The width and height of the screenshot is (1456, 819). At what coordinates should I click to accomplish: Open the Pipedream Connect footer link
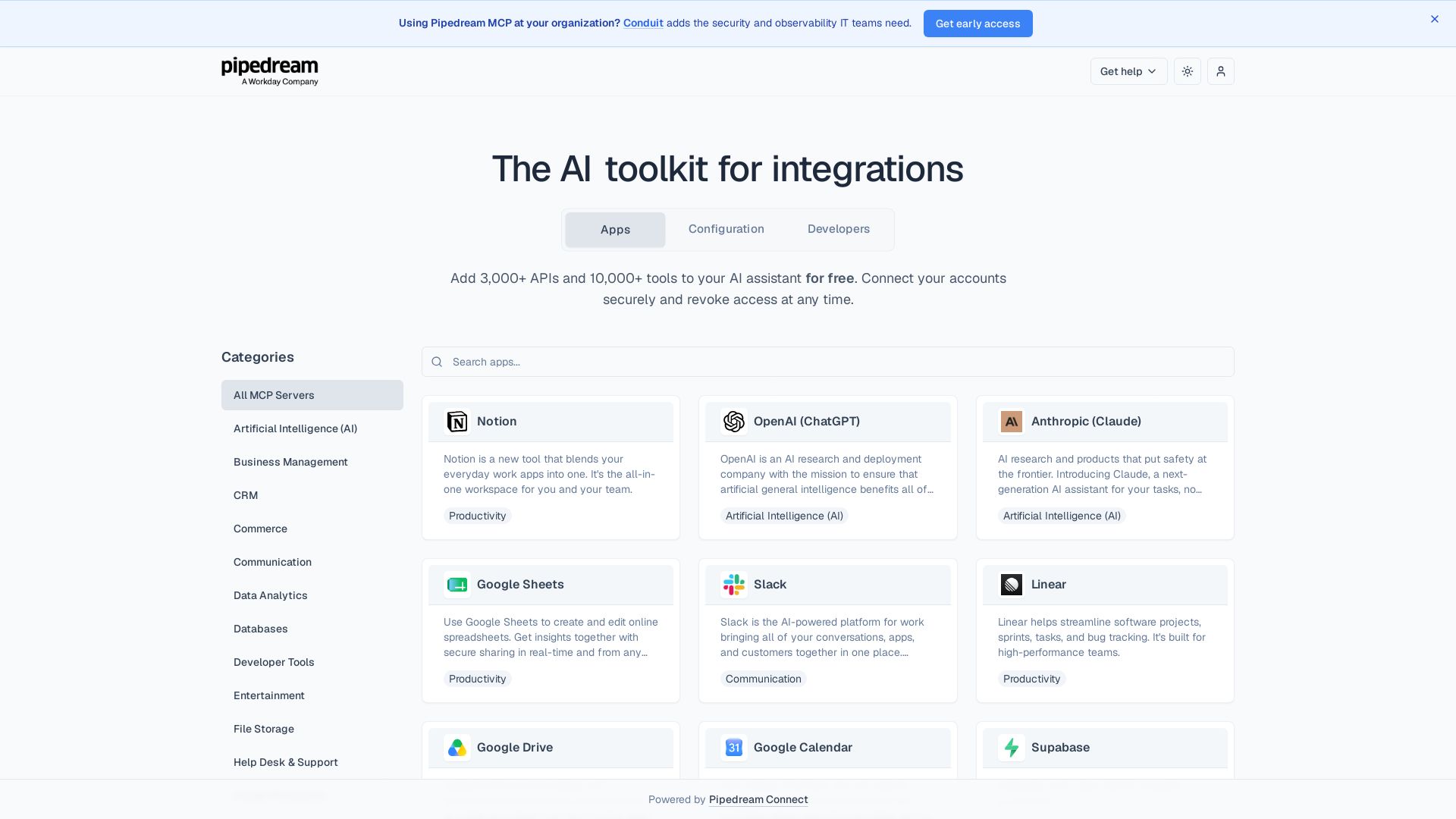(758, 799)
